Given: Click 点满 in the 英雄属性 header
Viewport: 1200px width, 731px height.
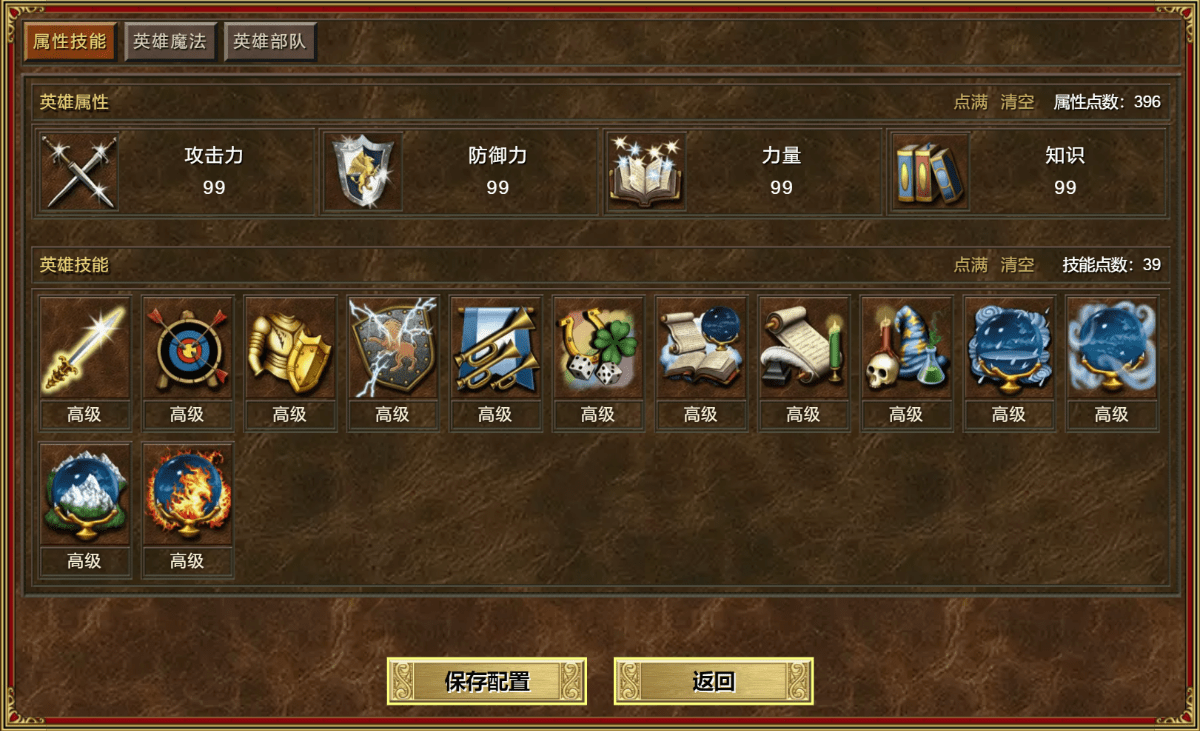Looking at the screenshot, I should click(x=970, y=102).
